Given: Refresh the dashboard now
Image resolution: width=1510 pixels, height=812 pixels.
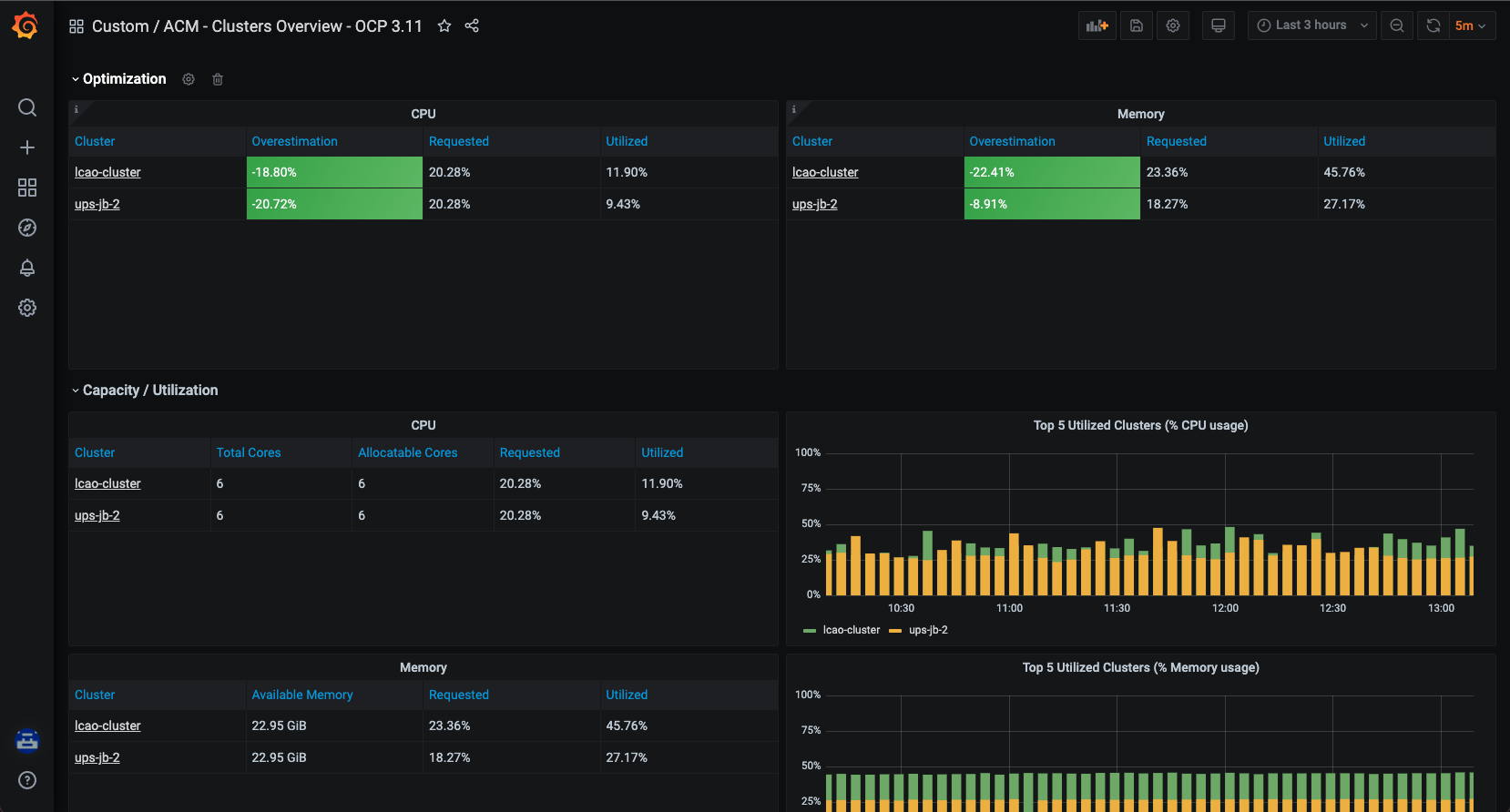Looking at the screenshot, I should tap(1433, 25).
